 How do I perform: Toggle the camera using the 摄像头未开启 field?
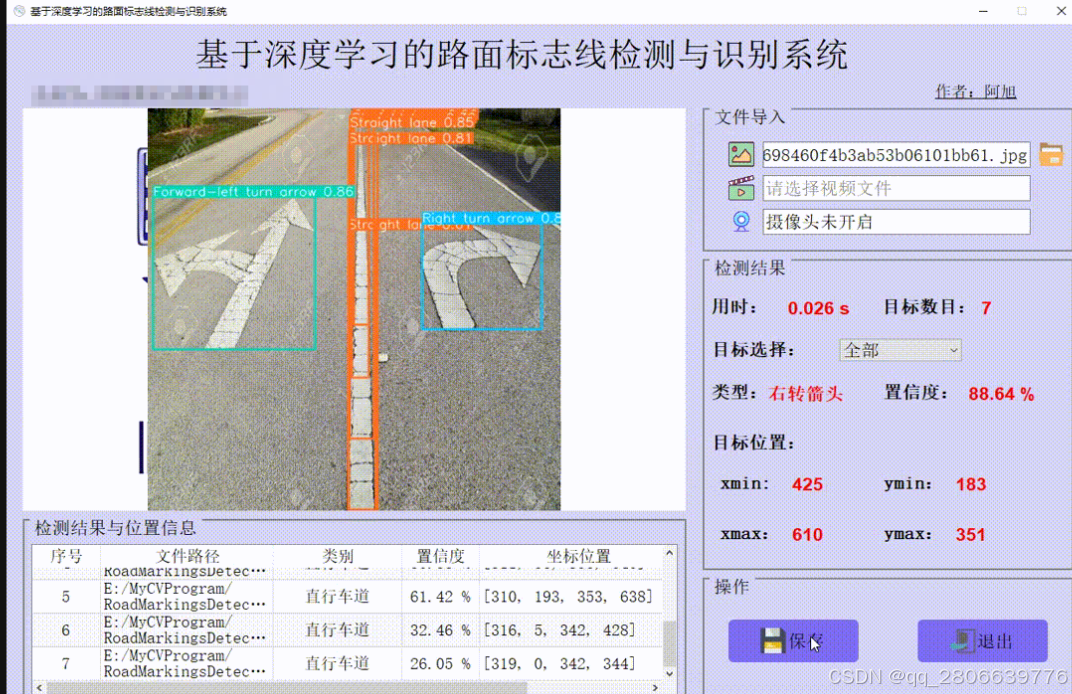pyautogui.click(x=895, y=221)
